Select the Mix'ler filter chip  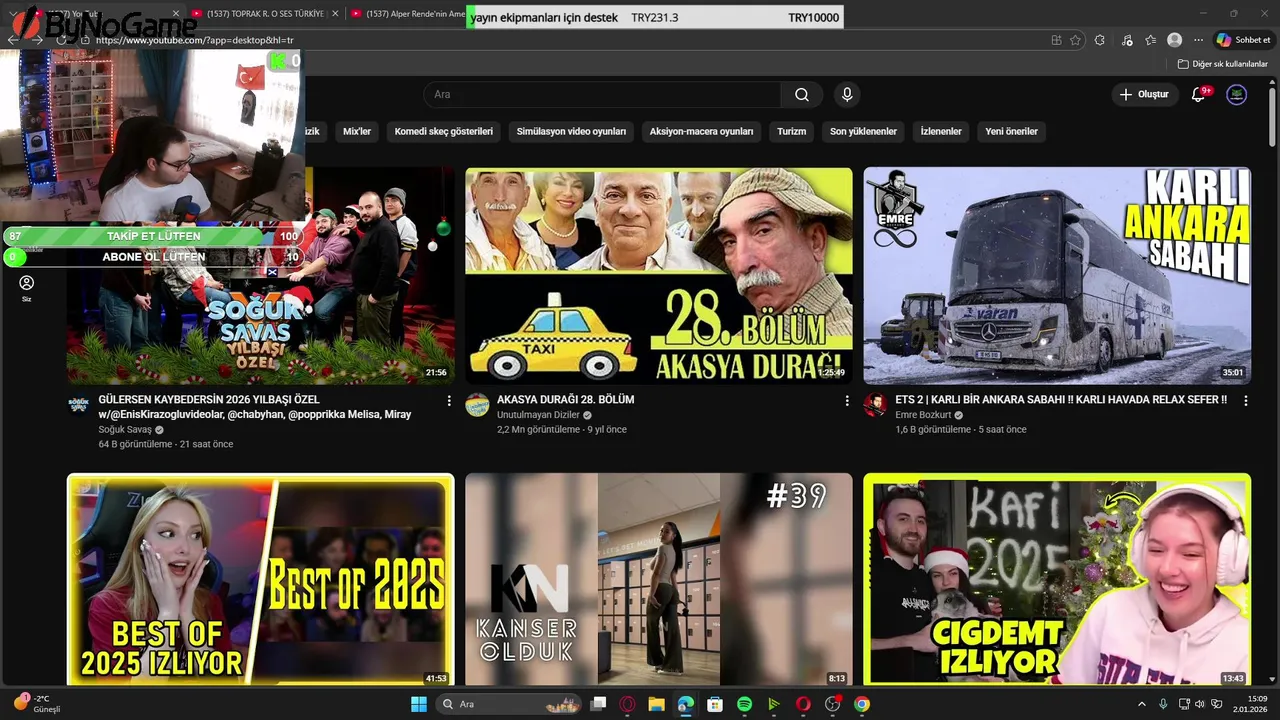click(x=357, y=131)
